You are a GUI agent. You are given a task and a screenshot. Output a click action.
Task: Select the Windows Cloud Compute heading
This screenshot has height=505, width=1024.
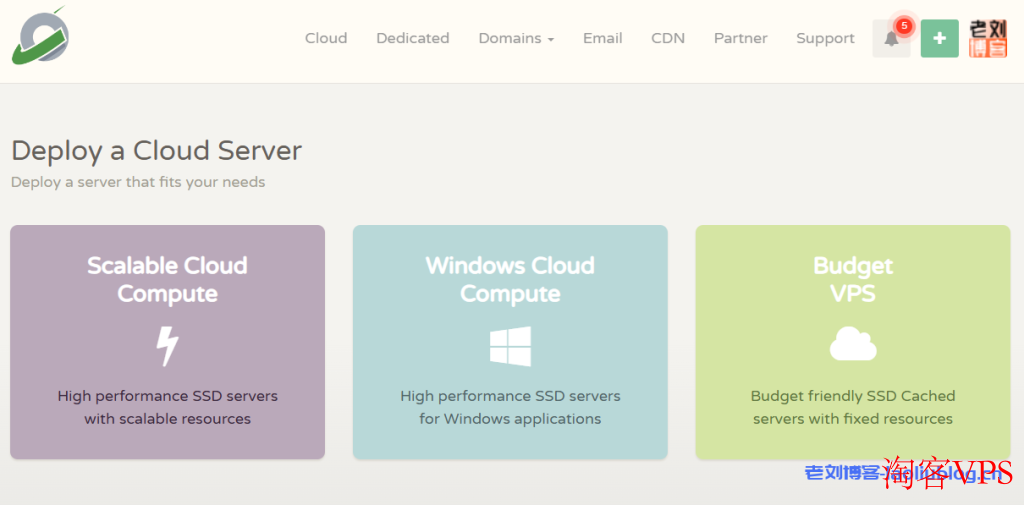[x=510, y=280]
